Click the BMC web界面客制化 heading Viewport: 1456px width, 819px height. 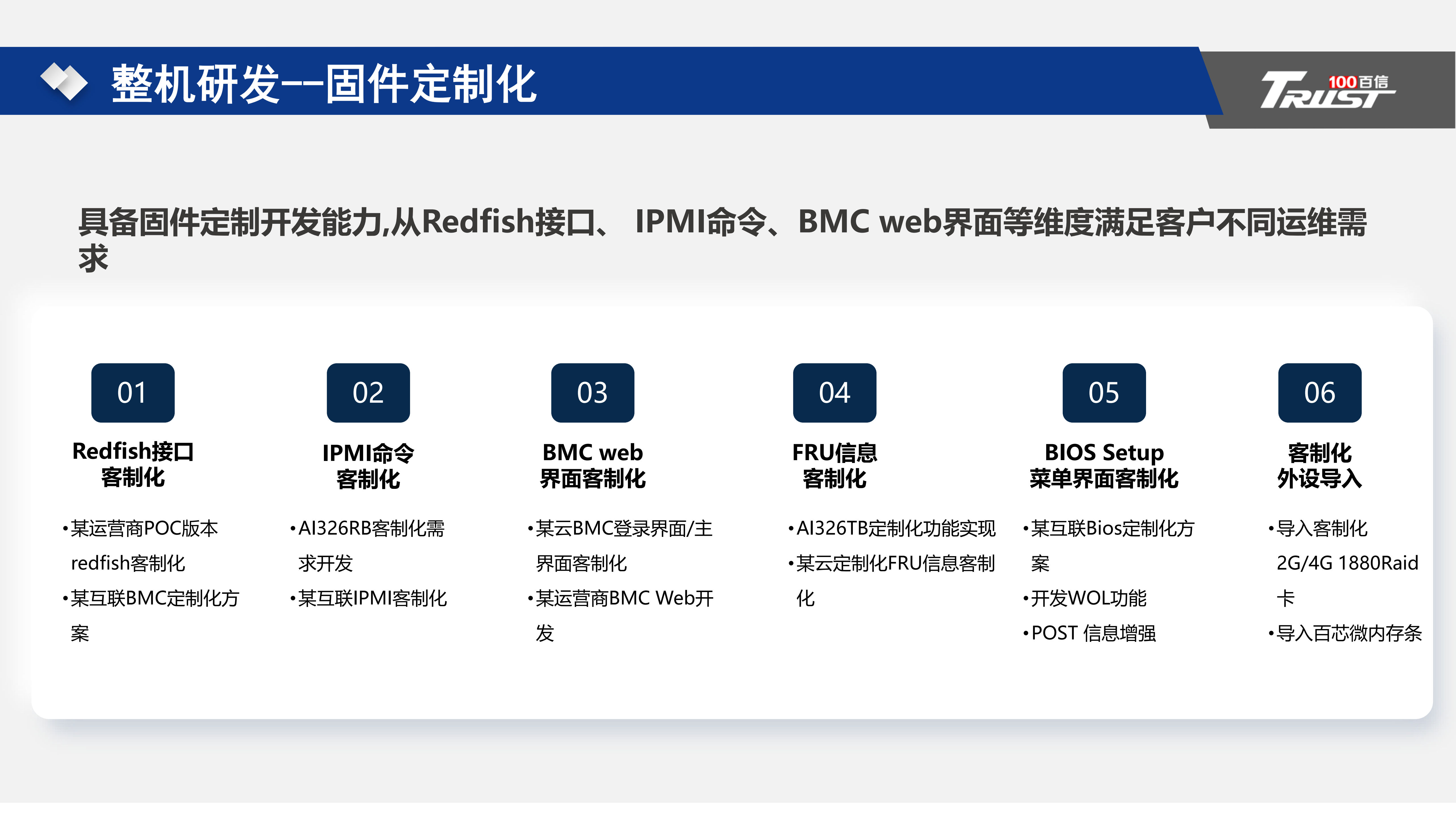coord(592,465)
